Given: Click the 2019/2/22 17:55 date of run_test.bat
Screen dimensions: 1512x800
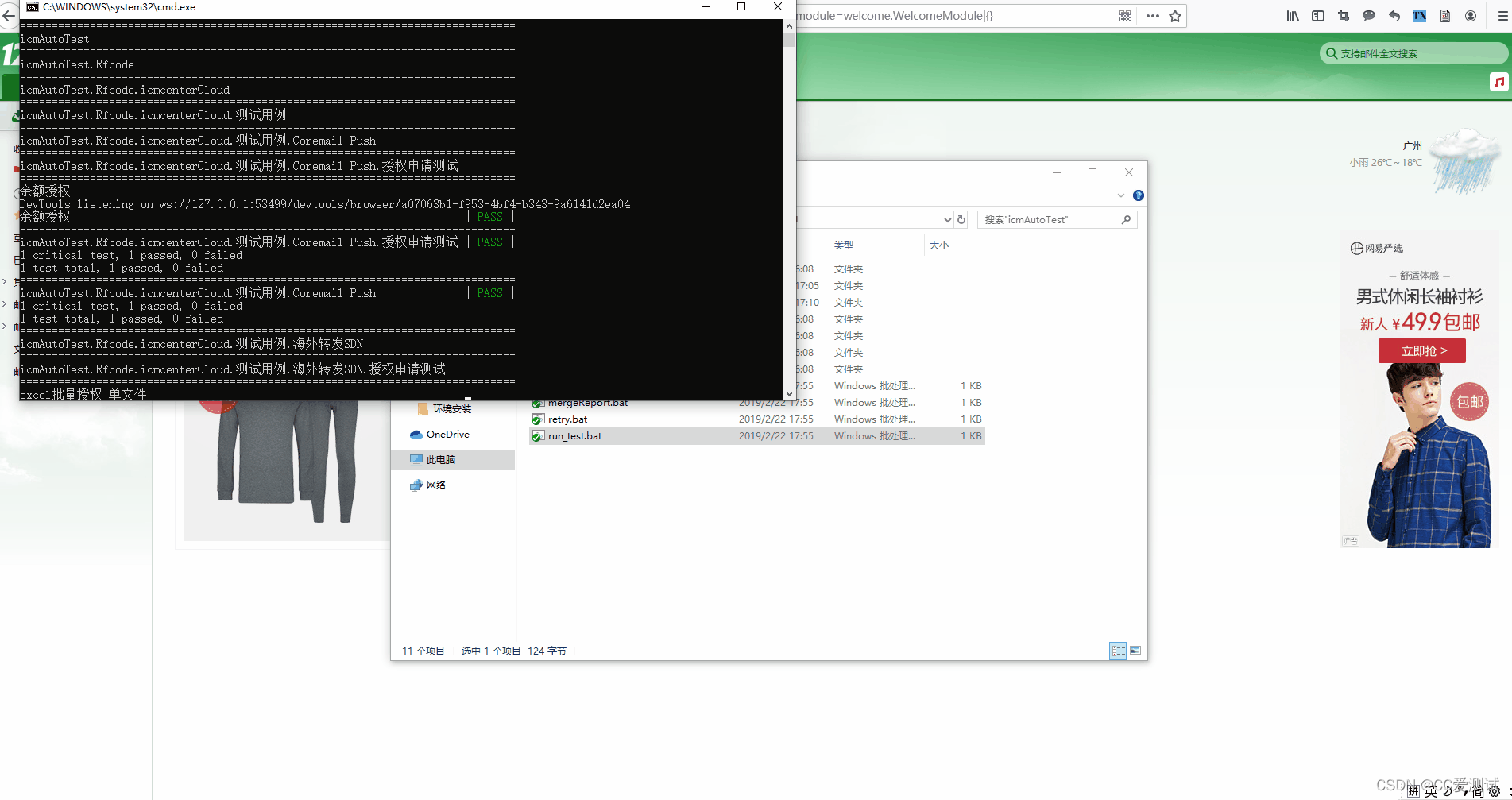Looking at the screenshot, I should tap(776, 436).
